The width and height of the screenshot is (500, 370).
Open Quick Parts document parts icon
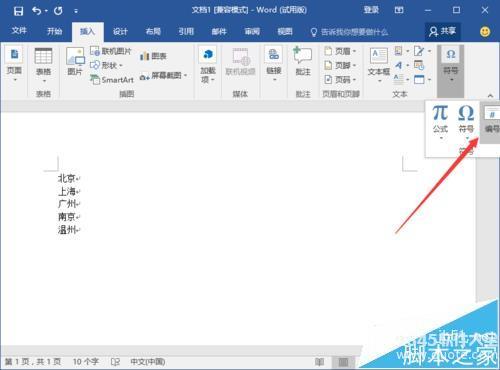pos(401,51)
